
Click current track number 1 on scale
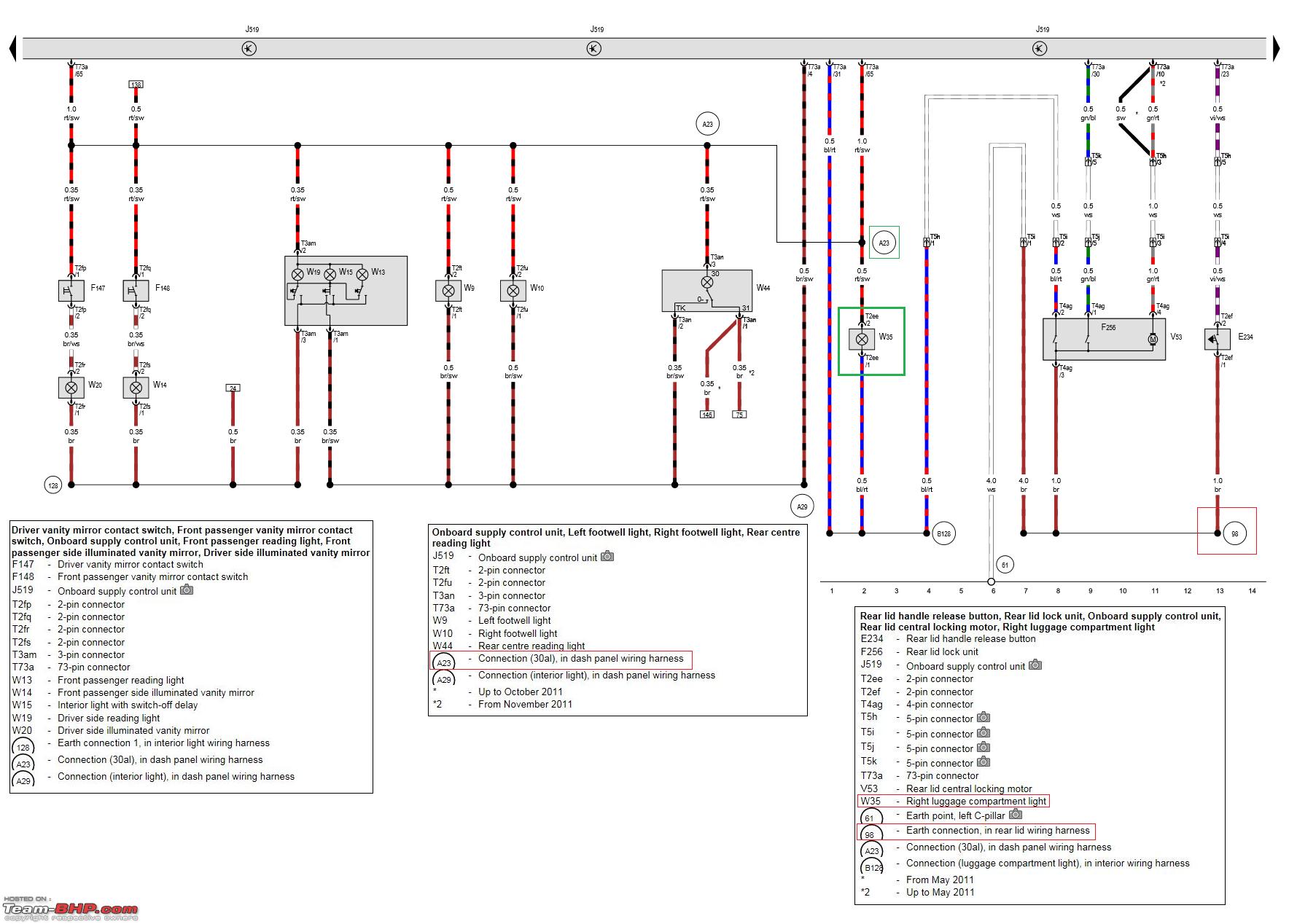(x=831, y=591)
